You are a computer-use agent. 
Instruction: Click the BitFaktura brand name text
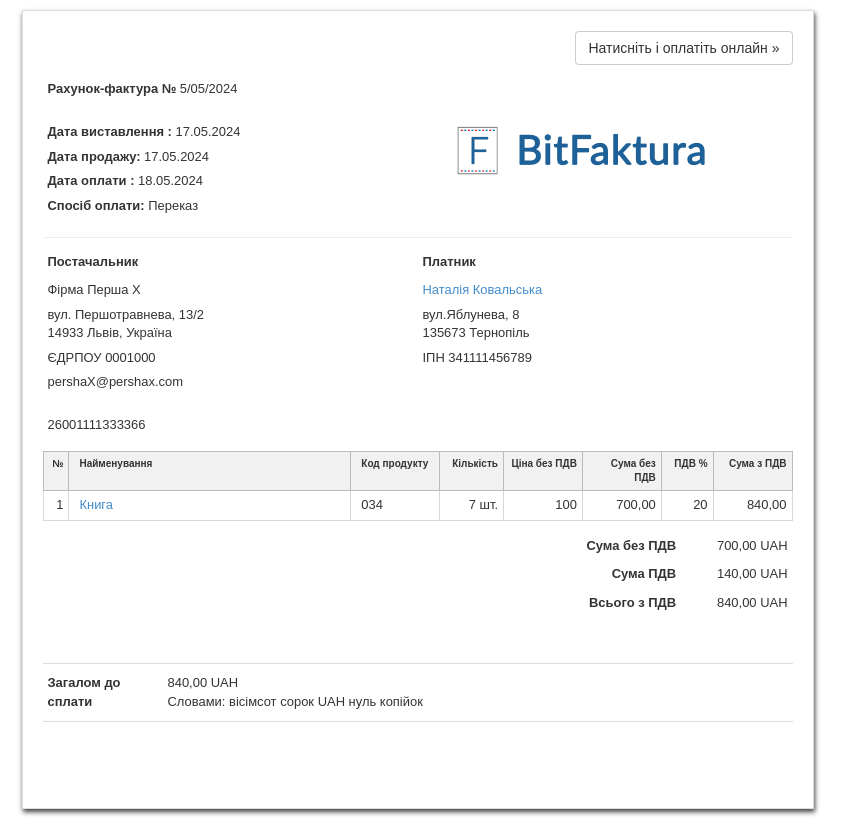[611, 151]
